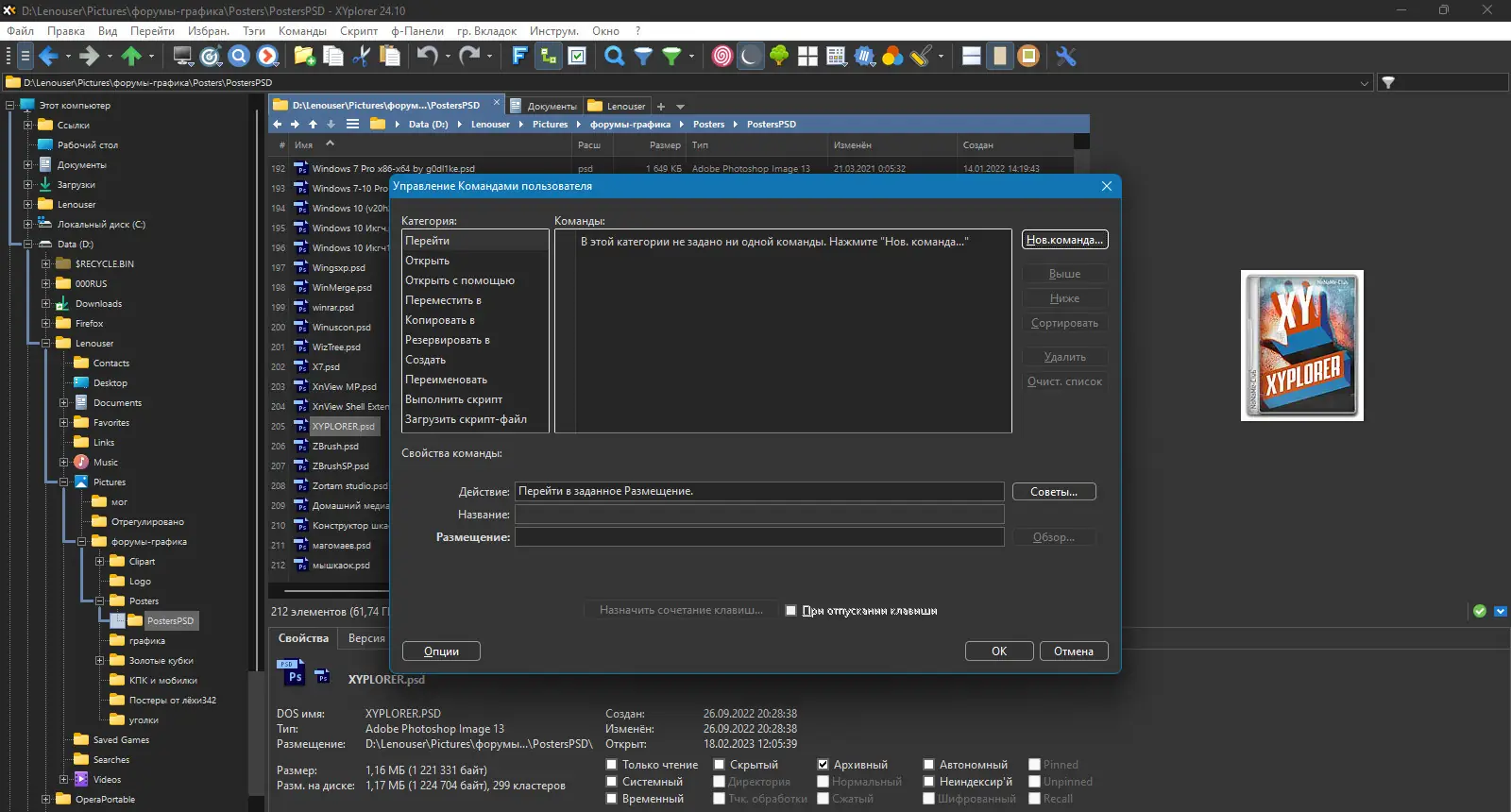Toggle 'Системный' attribute checkbox
This screenshot has width=1511, height=812.
[x=611, y=782]
